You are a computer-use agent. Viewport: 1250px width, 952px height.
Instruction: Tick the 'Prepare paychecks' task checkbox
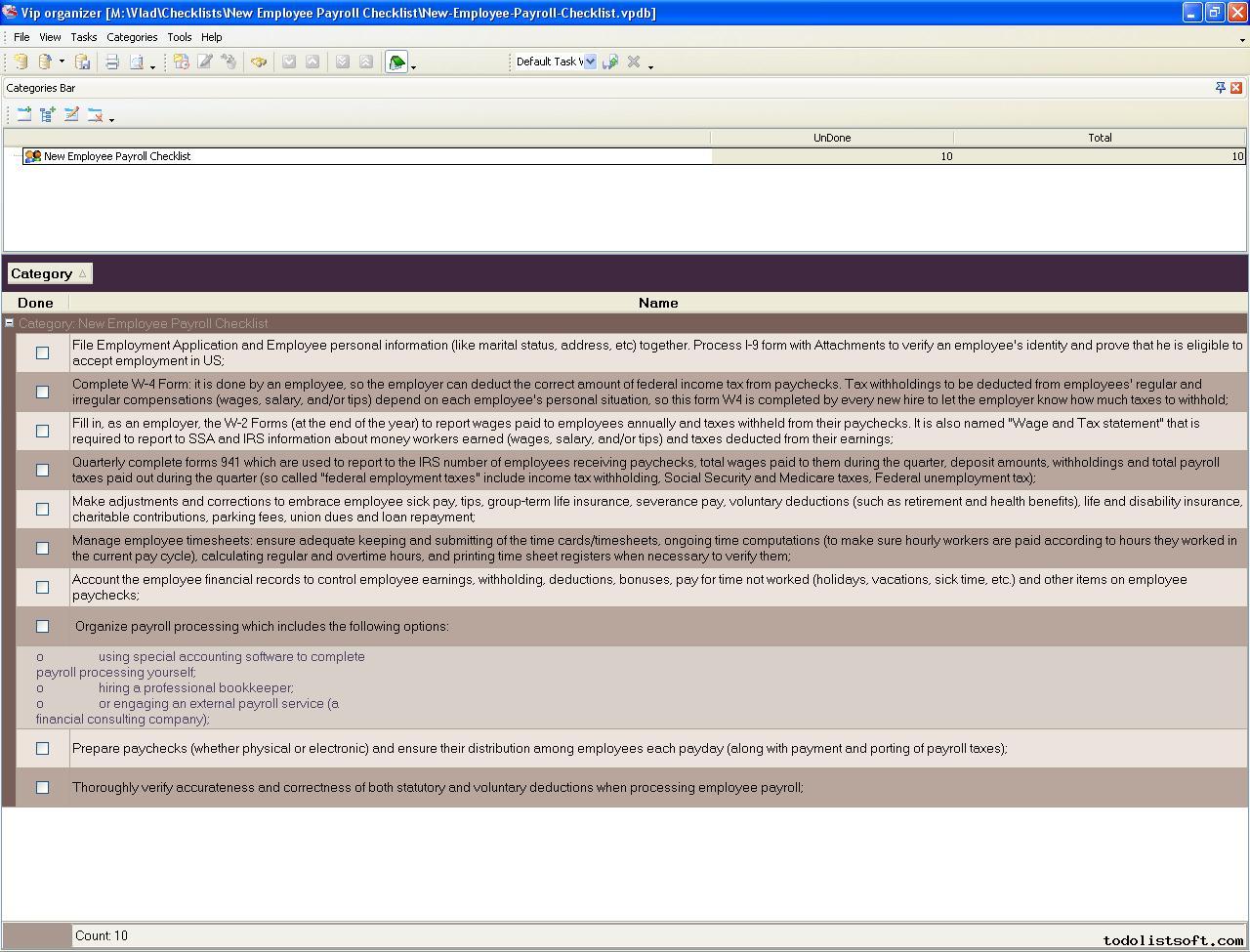[x=42, y=748]
